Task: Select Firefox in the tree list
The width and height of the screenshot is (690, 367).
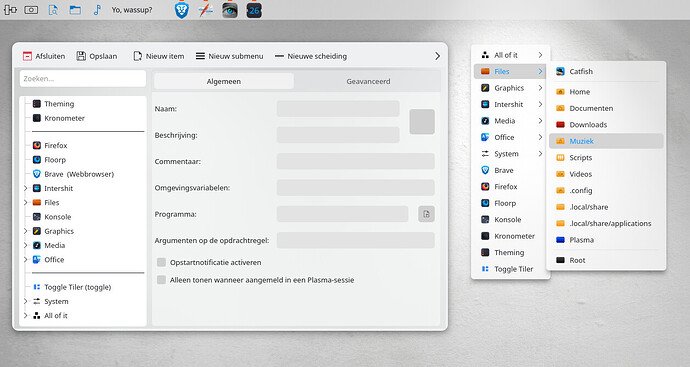Action: [50, 145]
